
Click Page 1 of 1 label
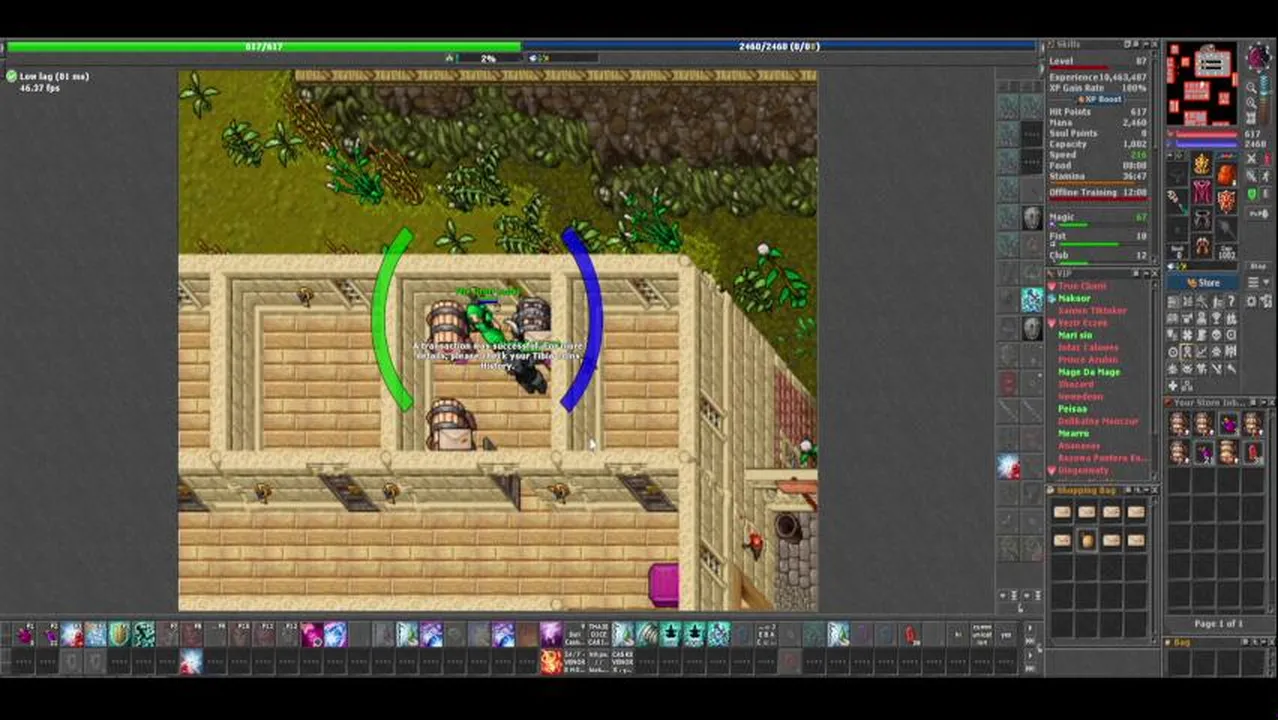pyautogui.click(x=1218, y=624)
